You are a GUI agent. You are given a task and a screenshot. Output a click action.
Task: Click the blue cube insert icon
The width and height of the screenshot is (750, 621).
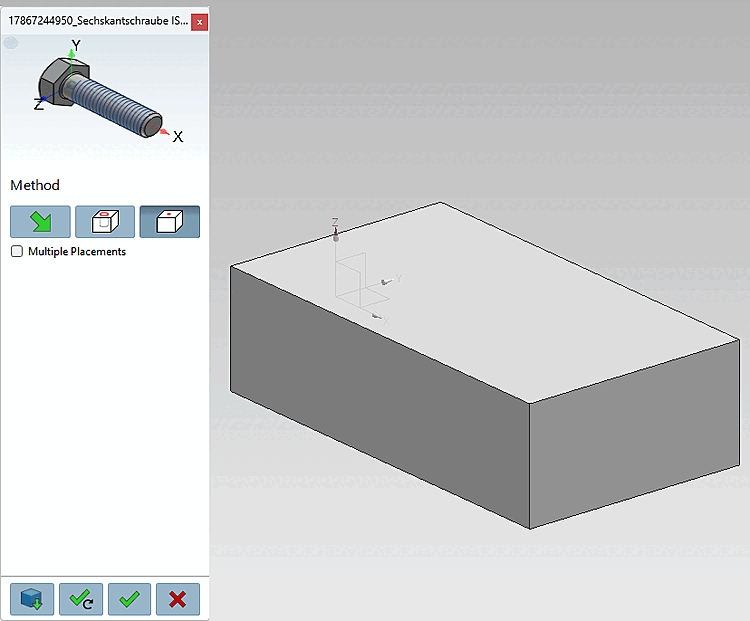32,599
